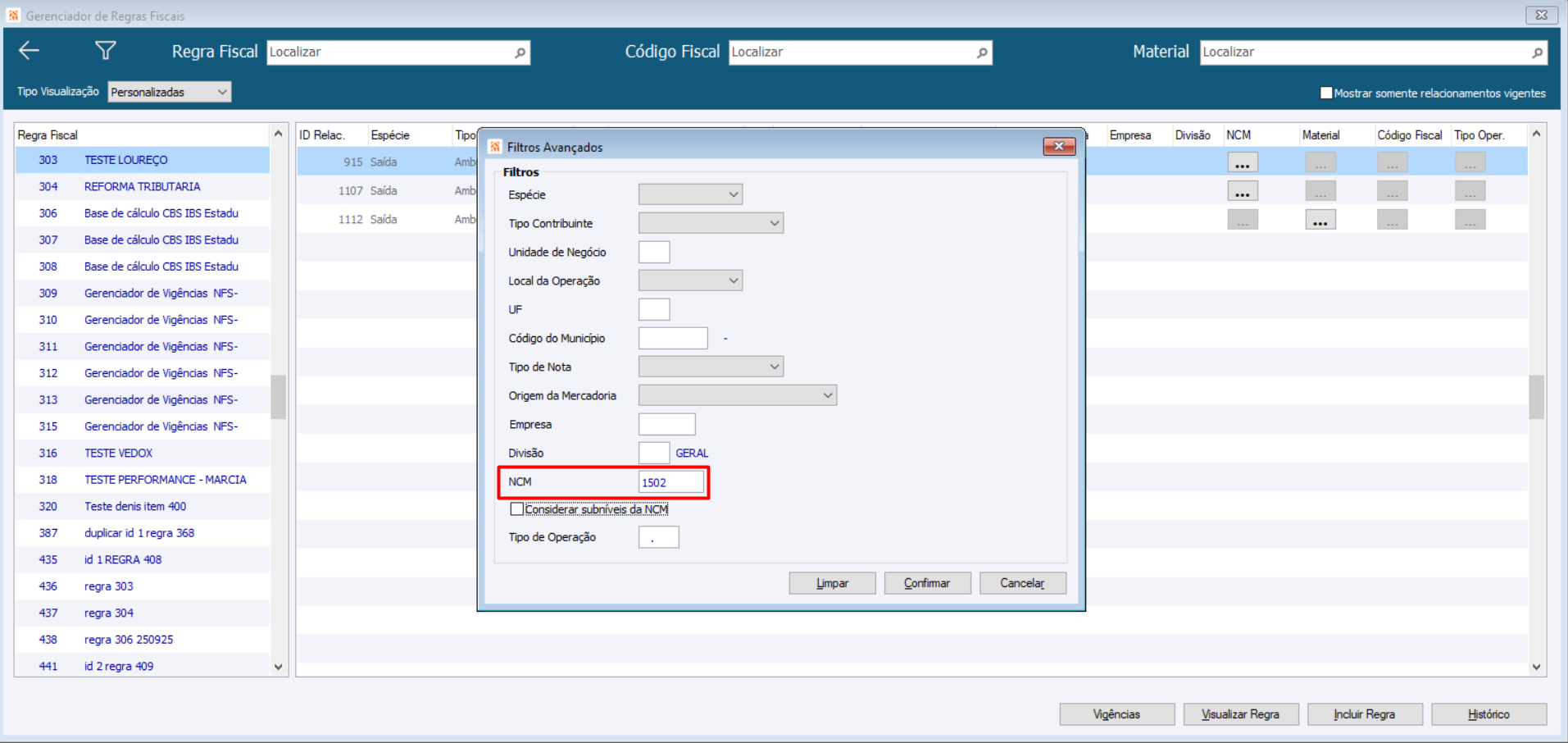
Task: Open the filter funnel icon
Action: tap(105, 51)
